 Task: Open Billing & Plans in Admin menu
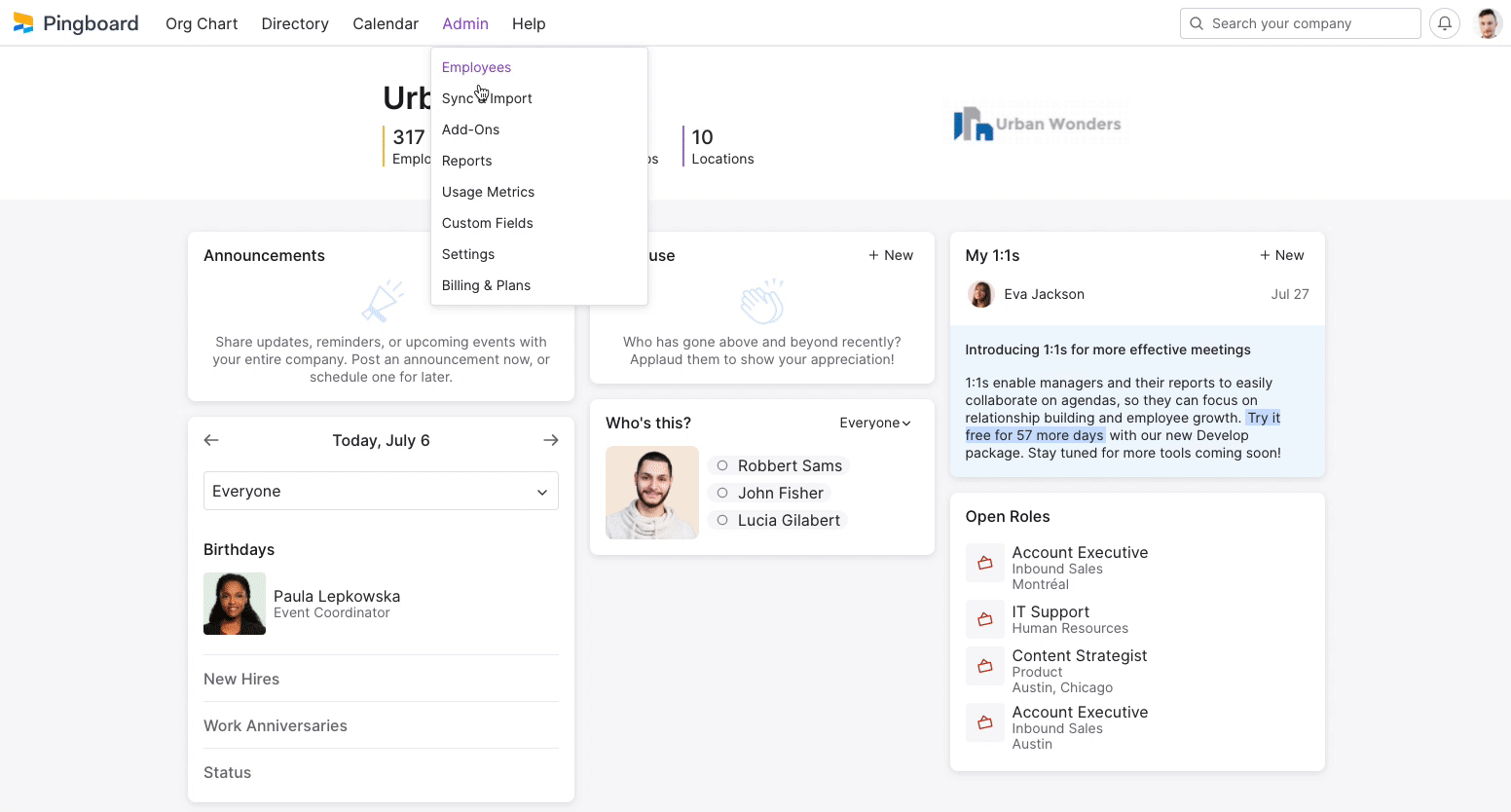point(486,285)
